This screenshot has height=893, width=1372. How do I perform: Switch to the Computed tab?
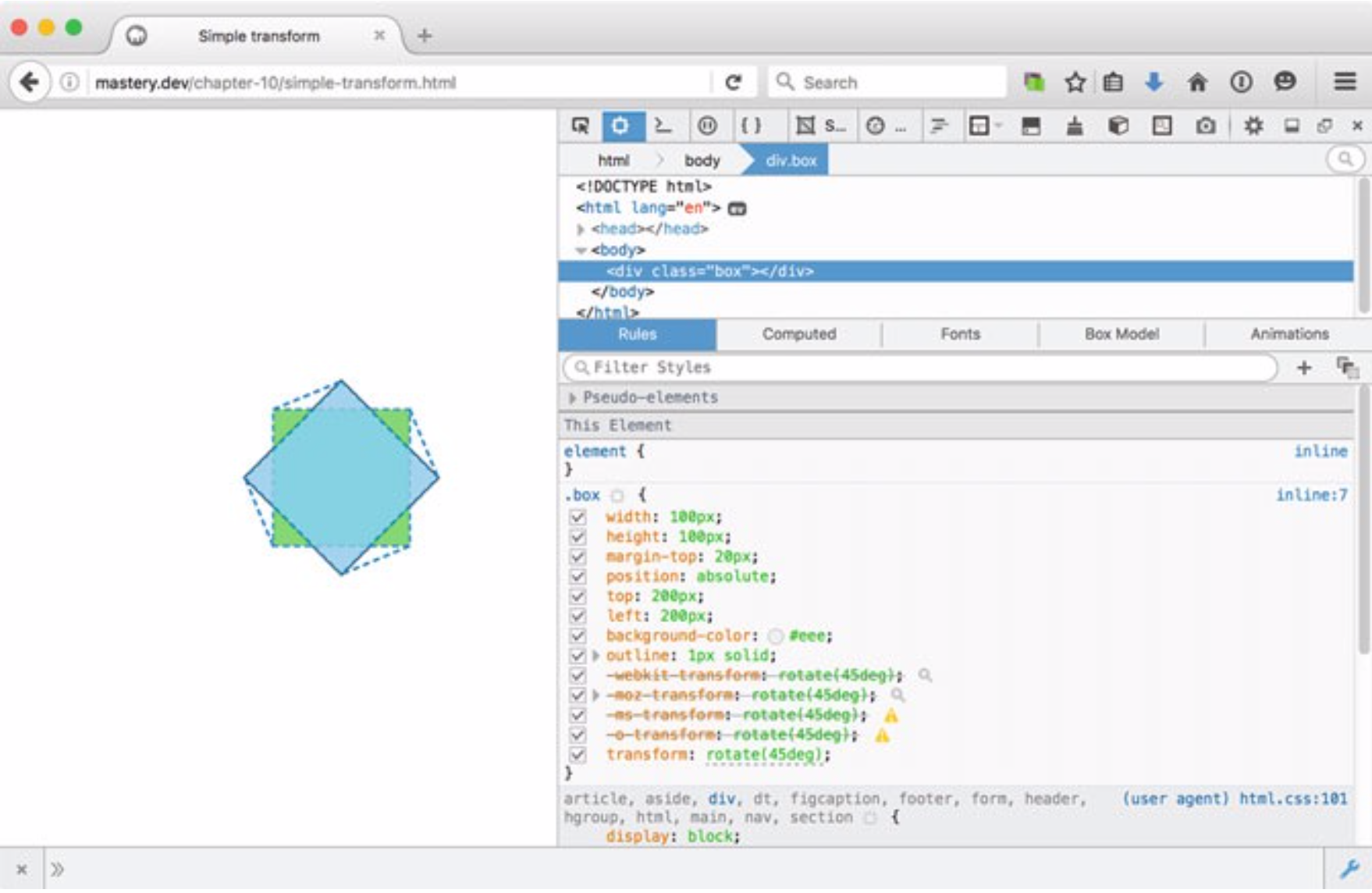point(798,334)
